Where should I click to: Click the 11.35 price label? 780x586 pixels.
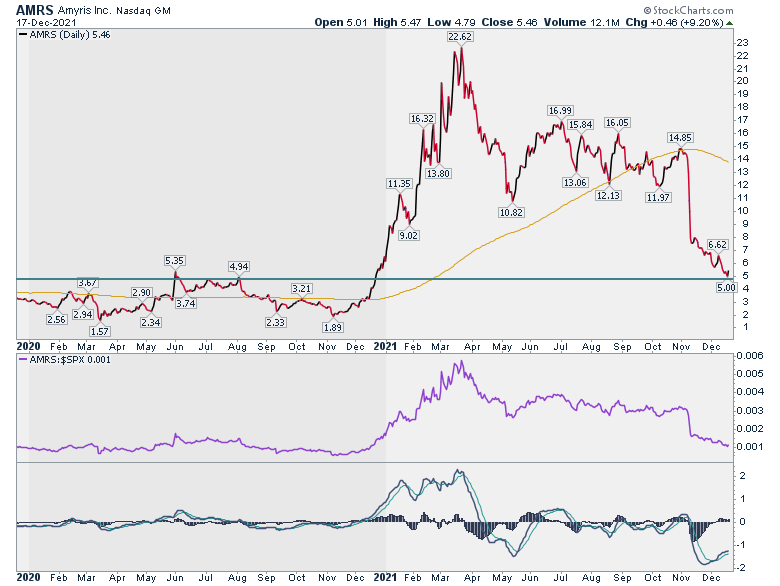click(399, 184)
